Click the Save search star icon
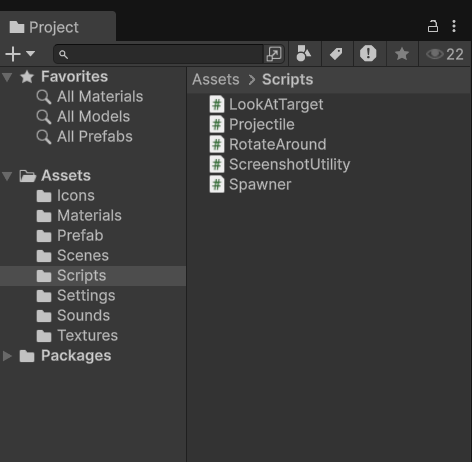Image resolution: width=472 pixels, height=462 pixels. click(x=402, y=54)
